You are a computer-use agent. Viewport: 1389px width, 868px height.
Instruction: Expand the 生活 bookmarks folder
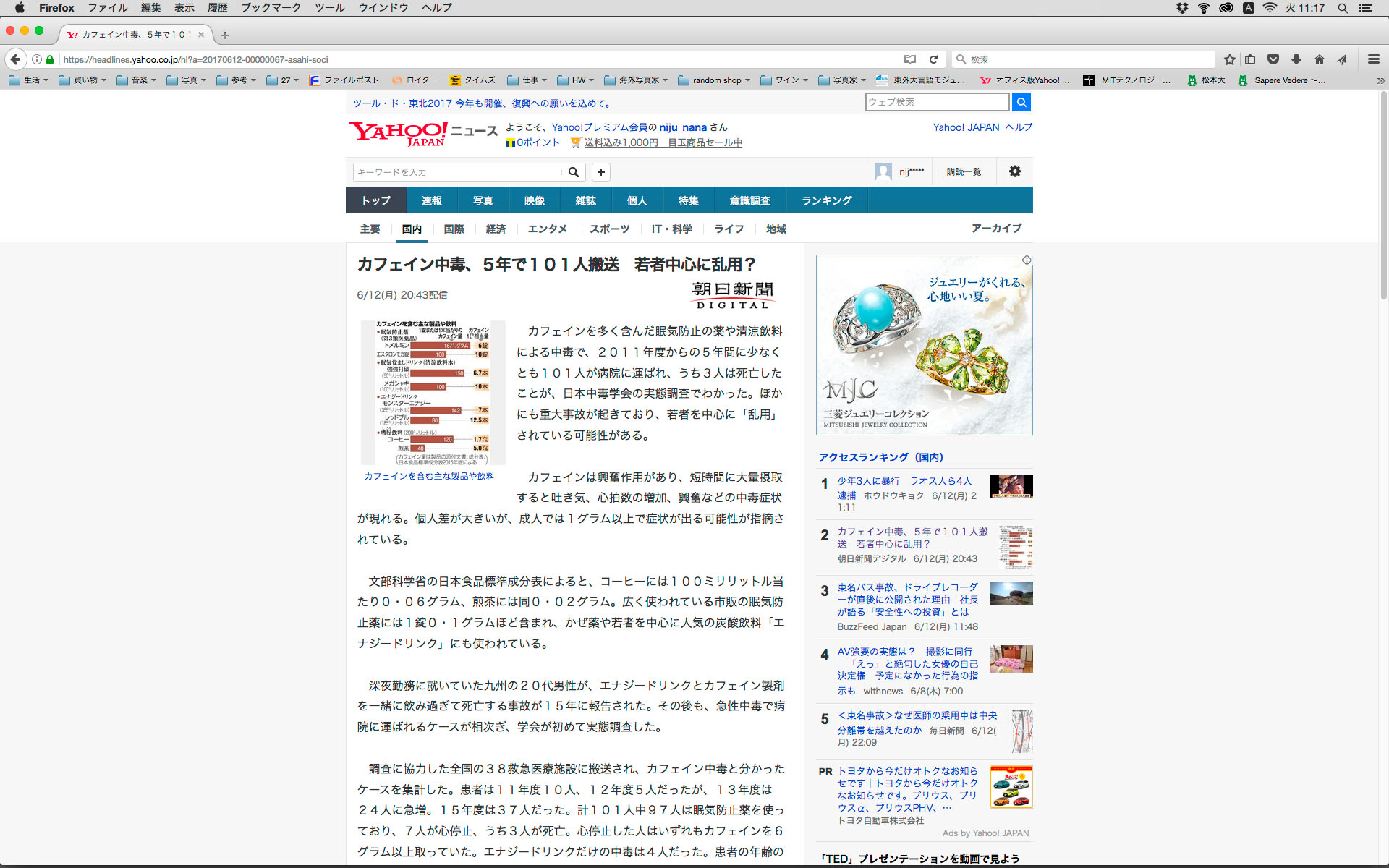(x=29, y=80)
